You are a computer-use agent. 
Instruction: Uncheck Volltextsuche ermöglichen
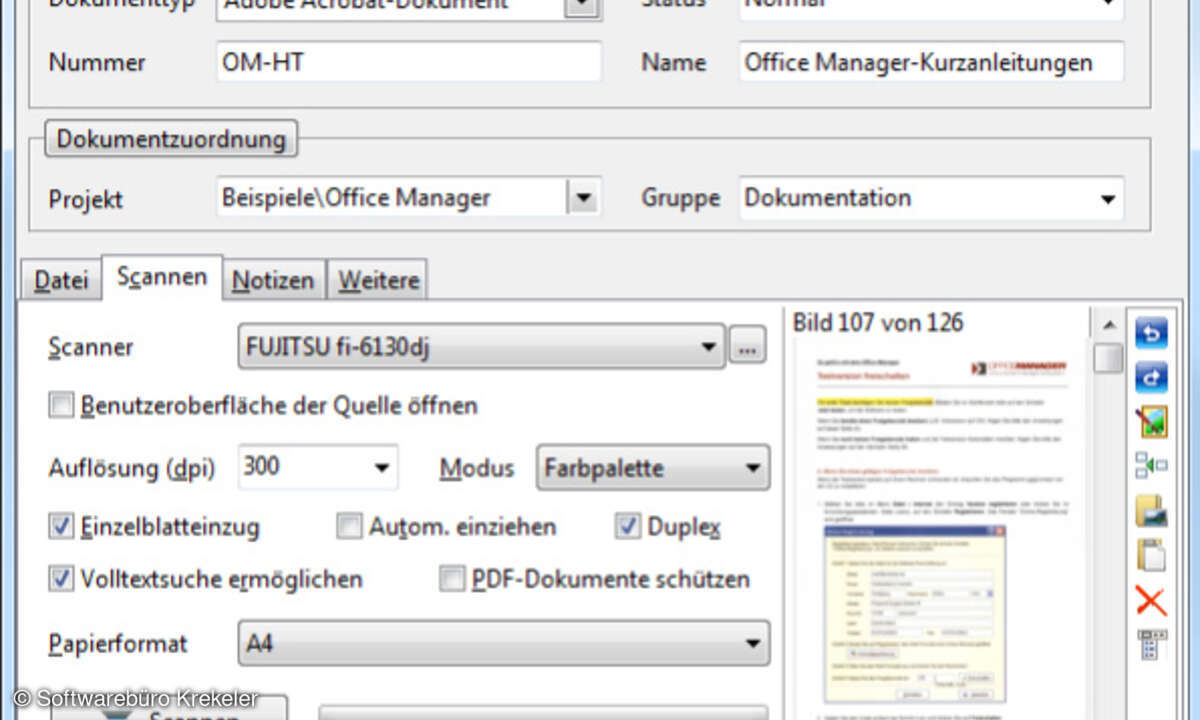pos(62,578)
